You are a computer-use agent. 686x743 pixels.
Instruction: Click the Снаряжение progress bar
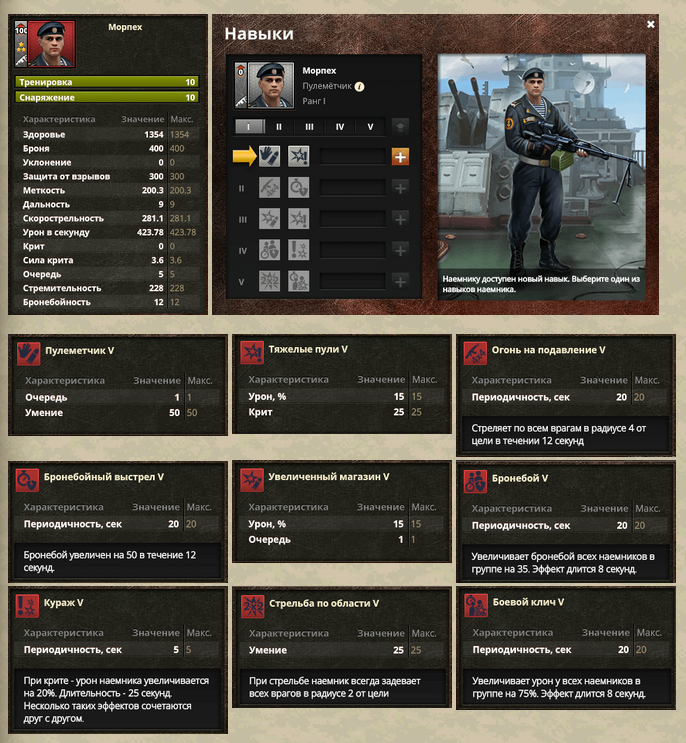point(107,97)
